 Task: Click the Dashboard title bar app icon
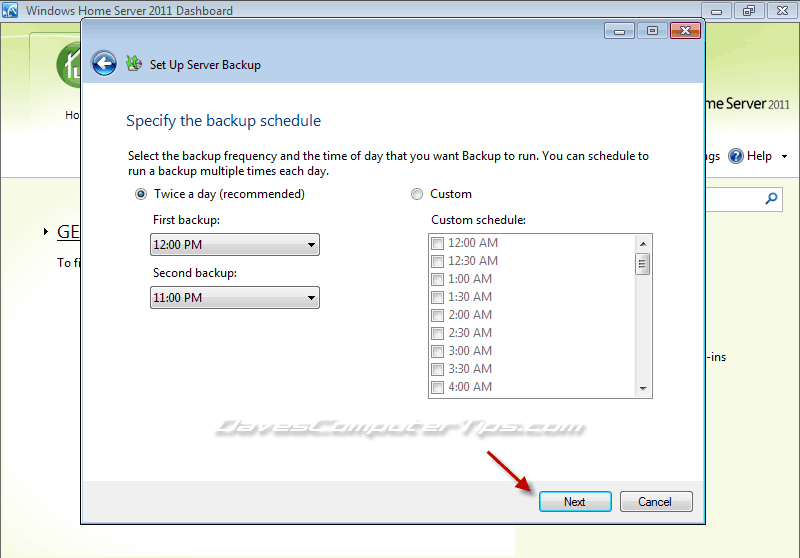point(10,10)
